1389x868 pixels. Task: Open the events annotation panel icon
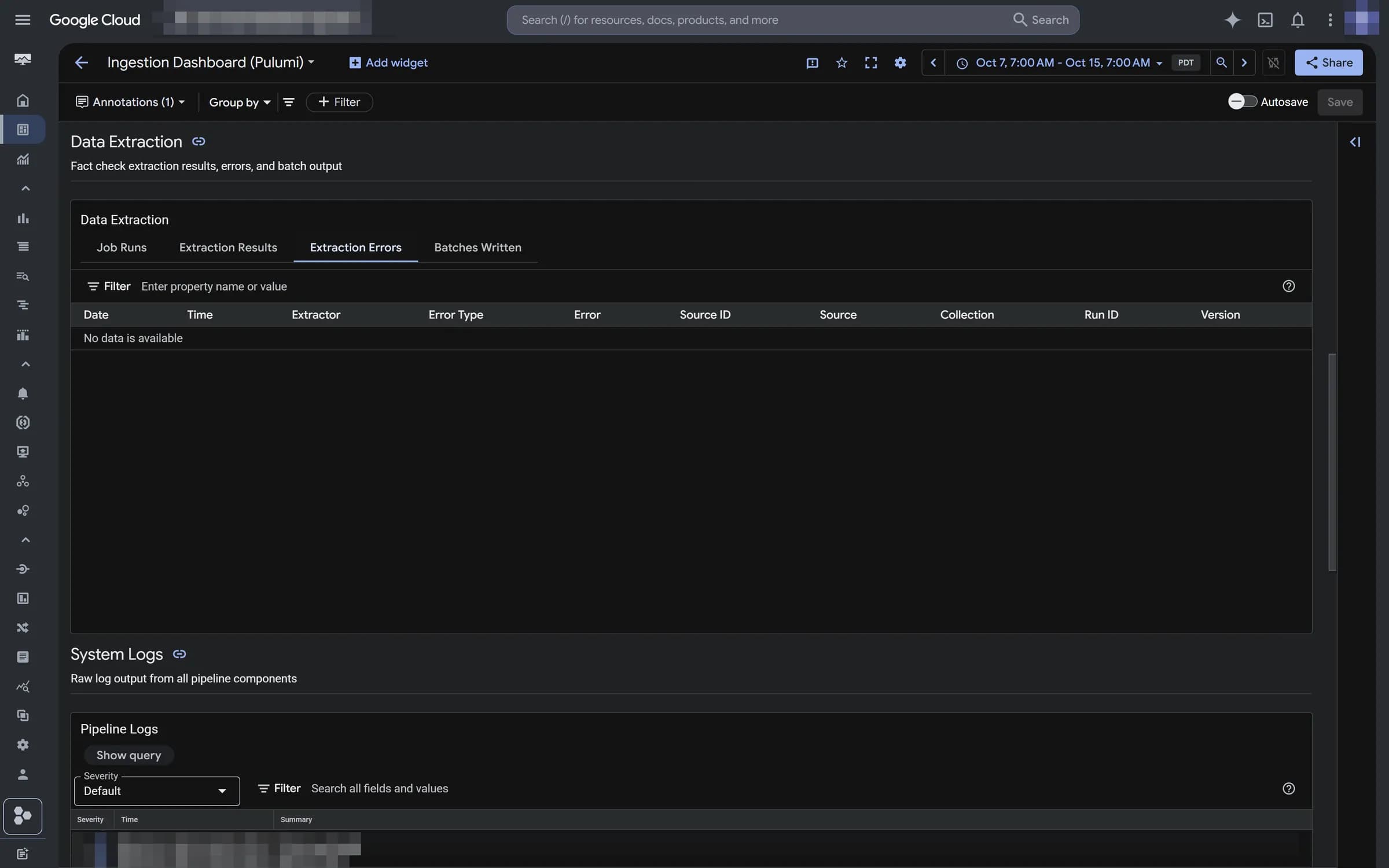click(812, 62)
